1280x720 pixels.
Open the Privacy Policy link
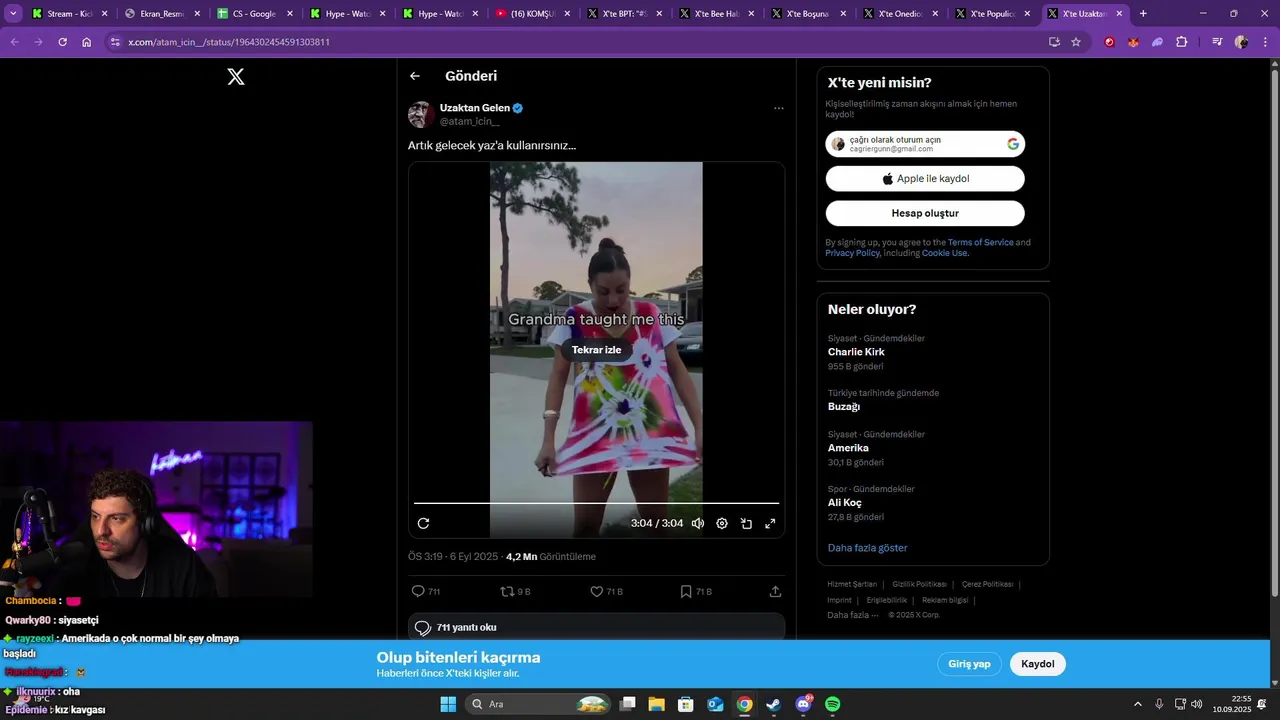click(852, 253)
